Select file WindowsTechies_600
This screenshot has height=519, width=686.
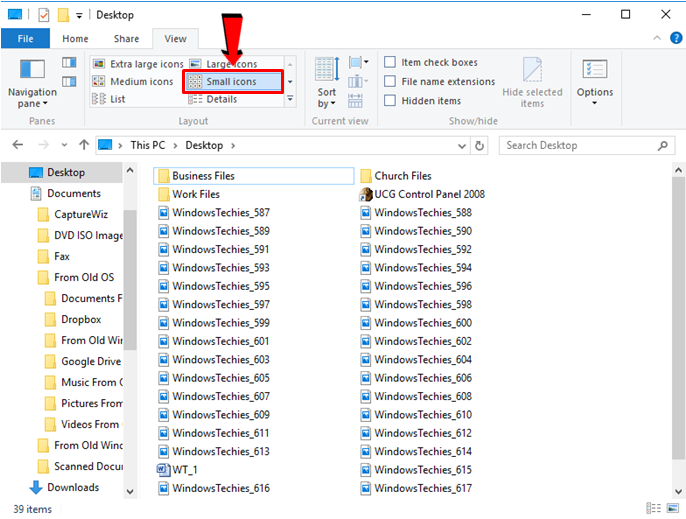click(416, 323)
